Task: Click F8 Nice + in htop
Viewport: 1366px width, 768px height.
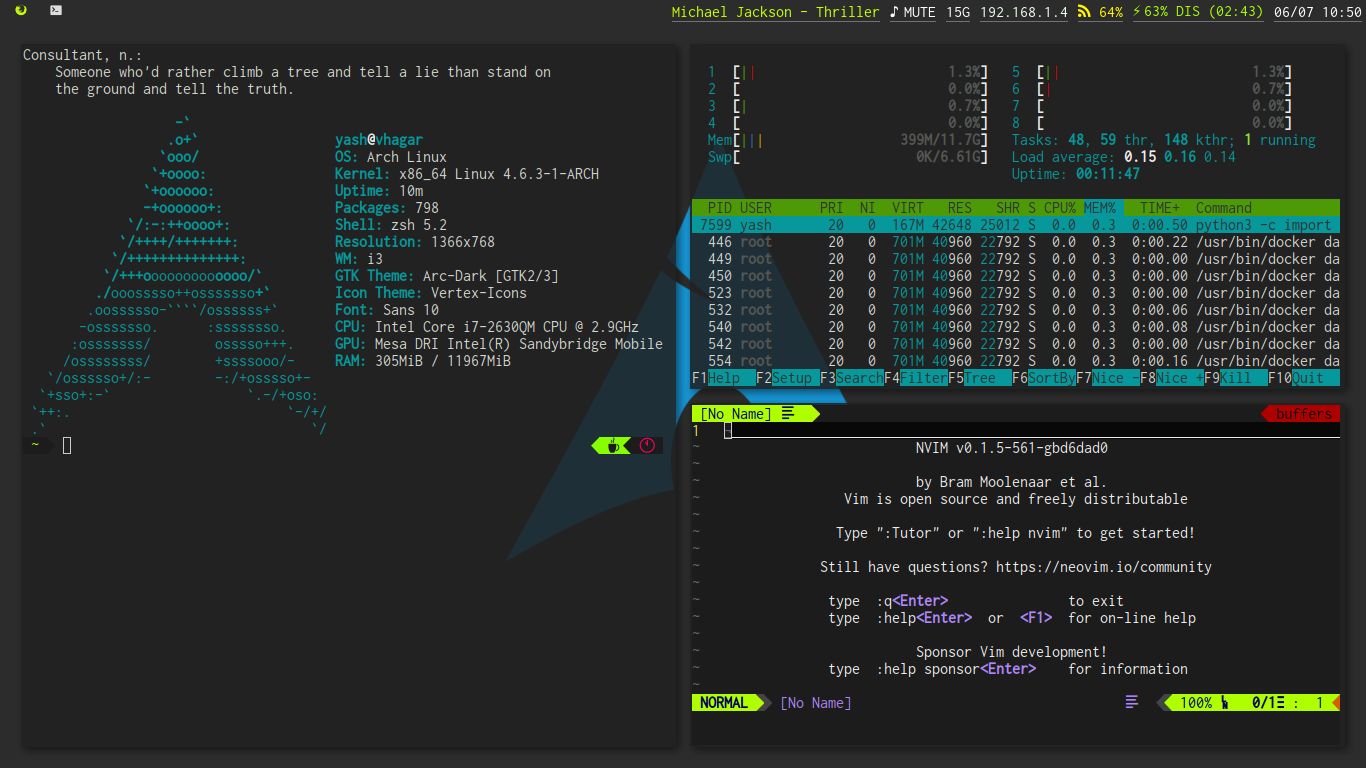Action: 1172,378
